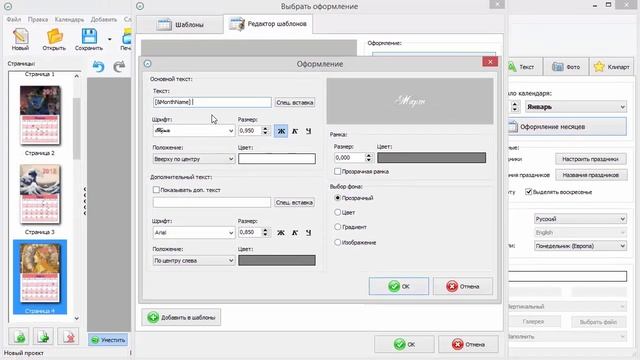
Task: Click the add page icon below thumbnails
Action: coord(19,337)
